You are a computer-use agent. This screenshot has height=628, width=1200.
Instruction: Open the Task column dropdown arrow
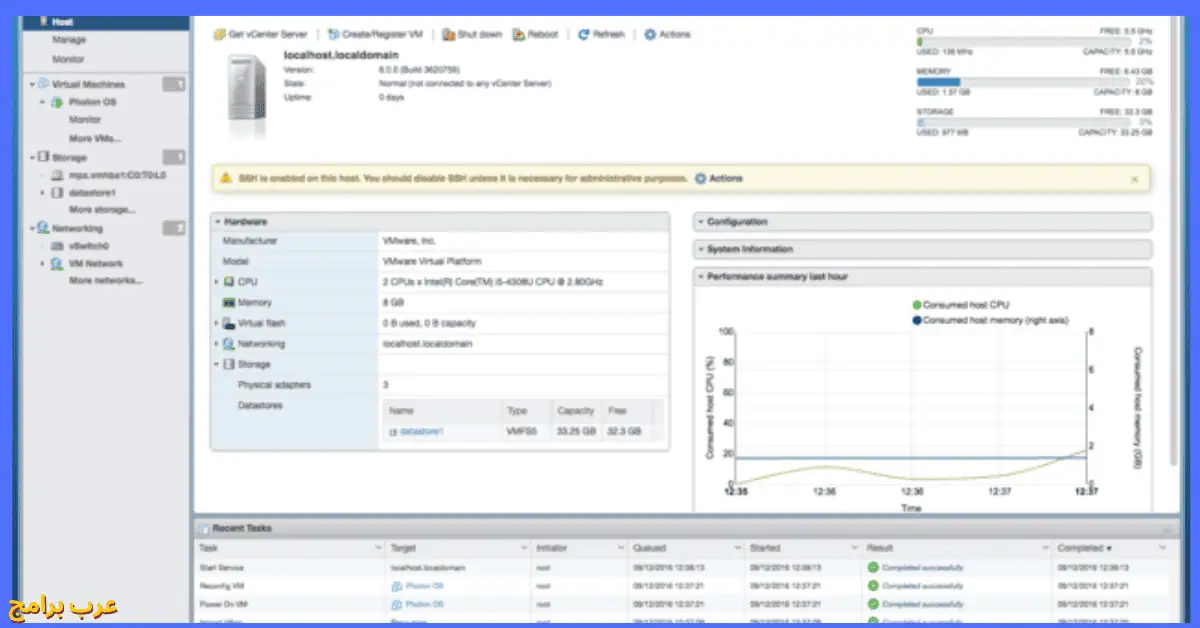coord(378,548)
